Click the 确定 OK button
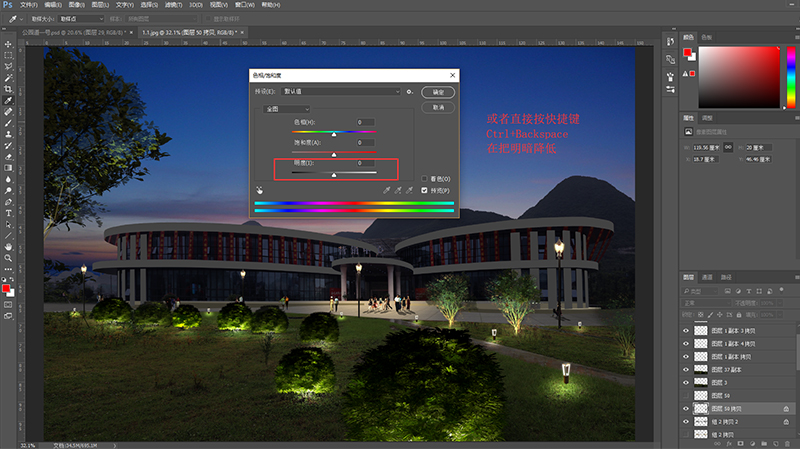The image size is (800, 449). coord(438,91)
